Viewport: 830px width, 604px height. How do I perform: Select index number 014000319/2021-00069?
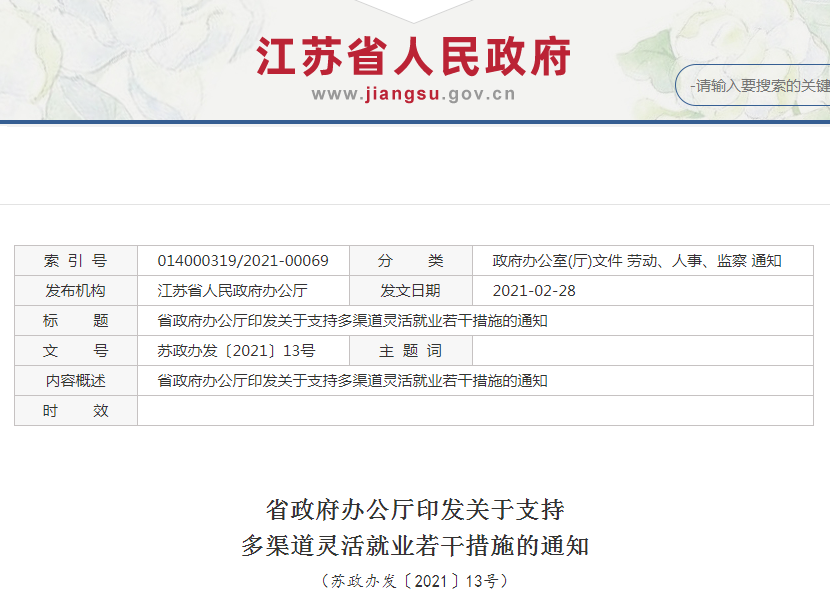pyautogui.click(x=243, y=260)
